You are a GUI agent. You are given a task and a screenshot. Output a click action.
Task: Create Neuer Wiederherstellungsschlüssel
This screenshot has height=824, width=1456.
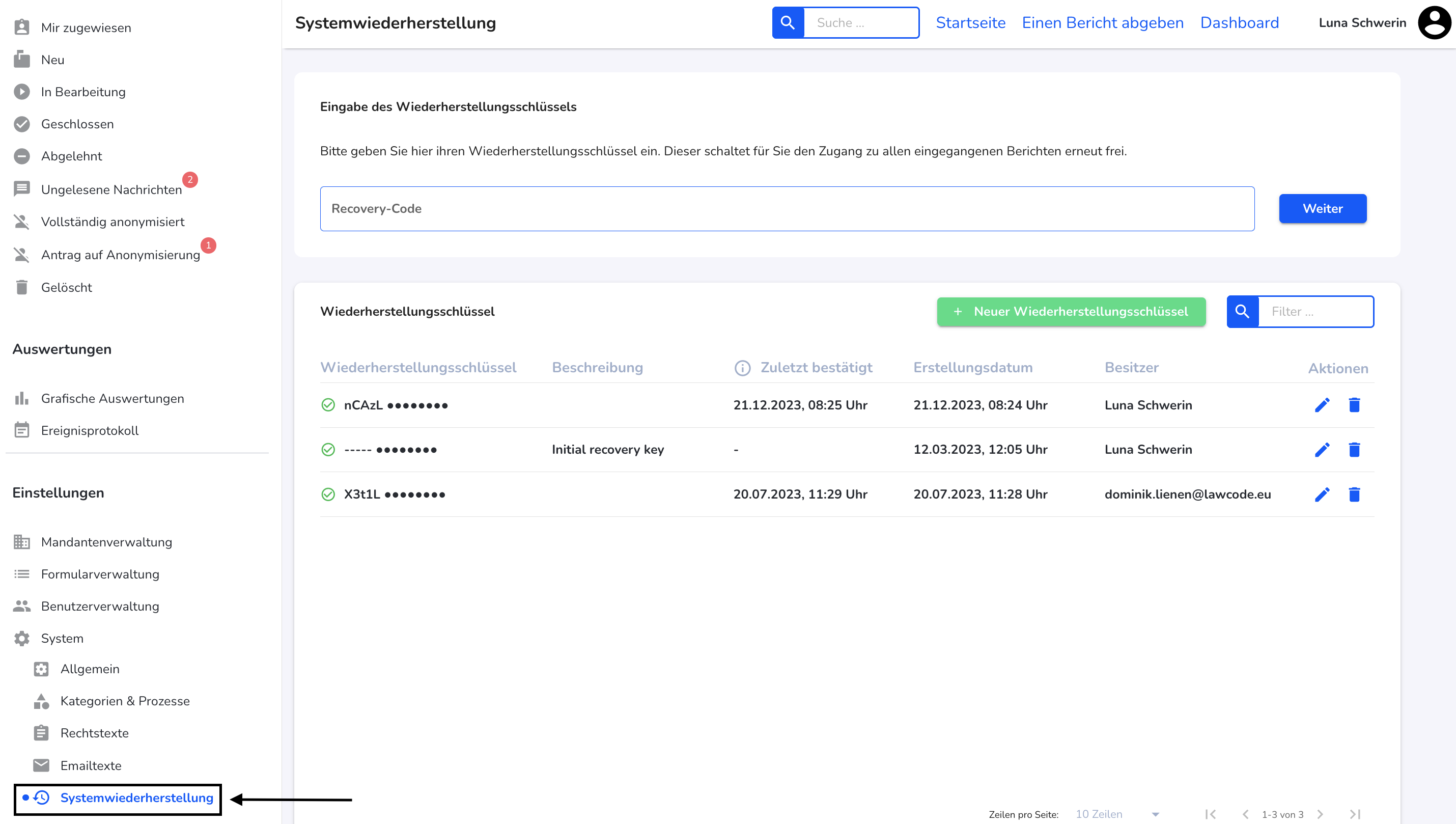1071,311
